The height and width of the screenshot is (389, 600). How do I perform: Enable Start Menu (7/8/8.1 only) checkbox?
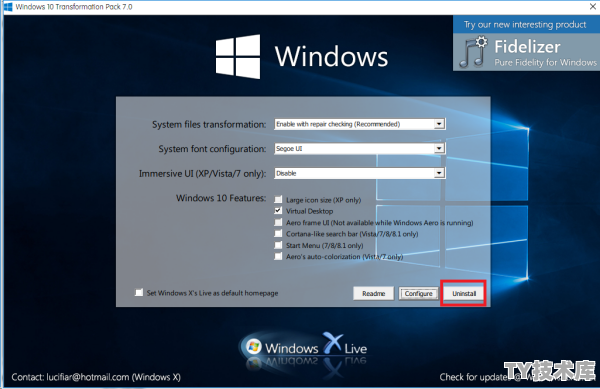[x=278, y=245]
